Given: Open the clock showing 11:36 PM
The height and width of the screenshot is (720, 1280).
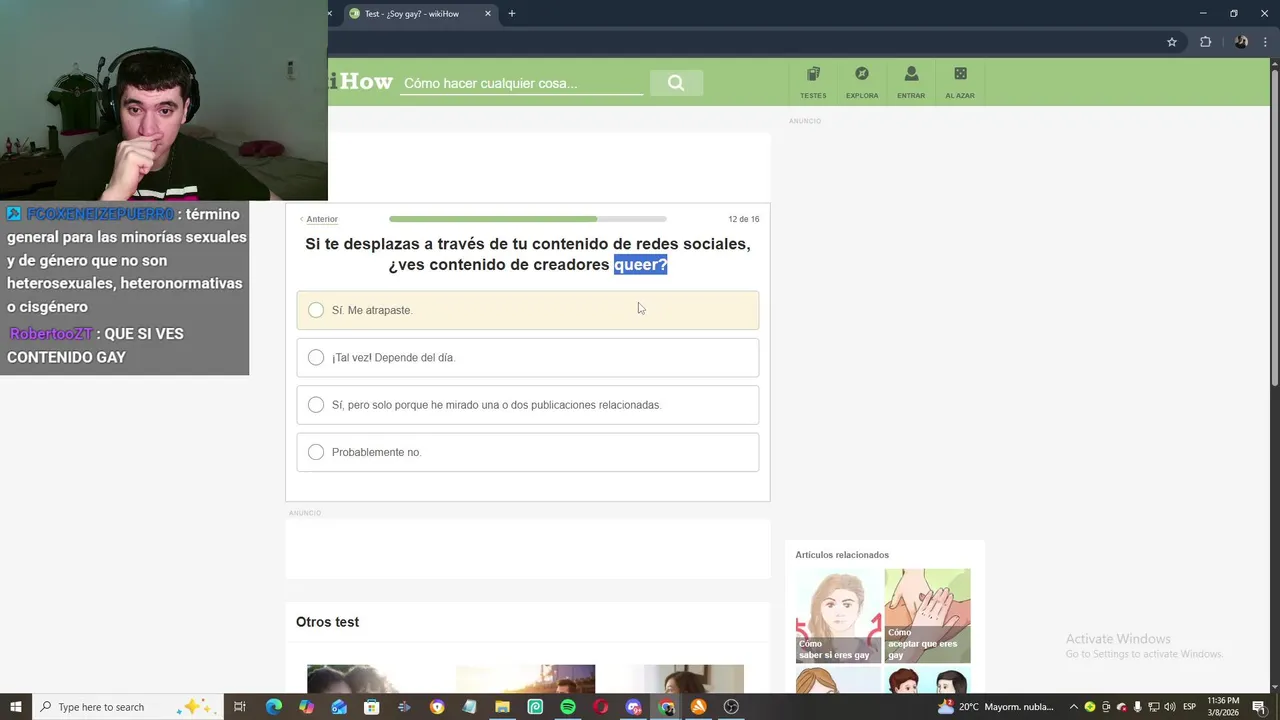Looking at the screenshot, I should coord(1224,707).
